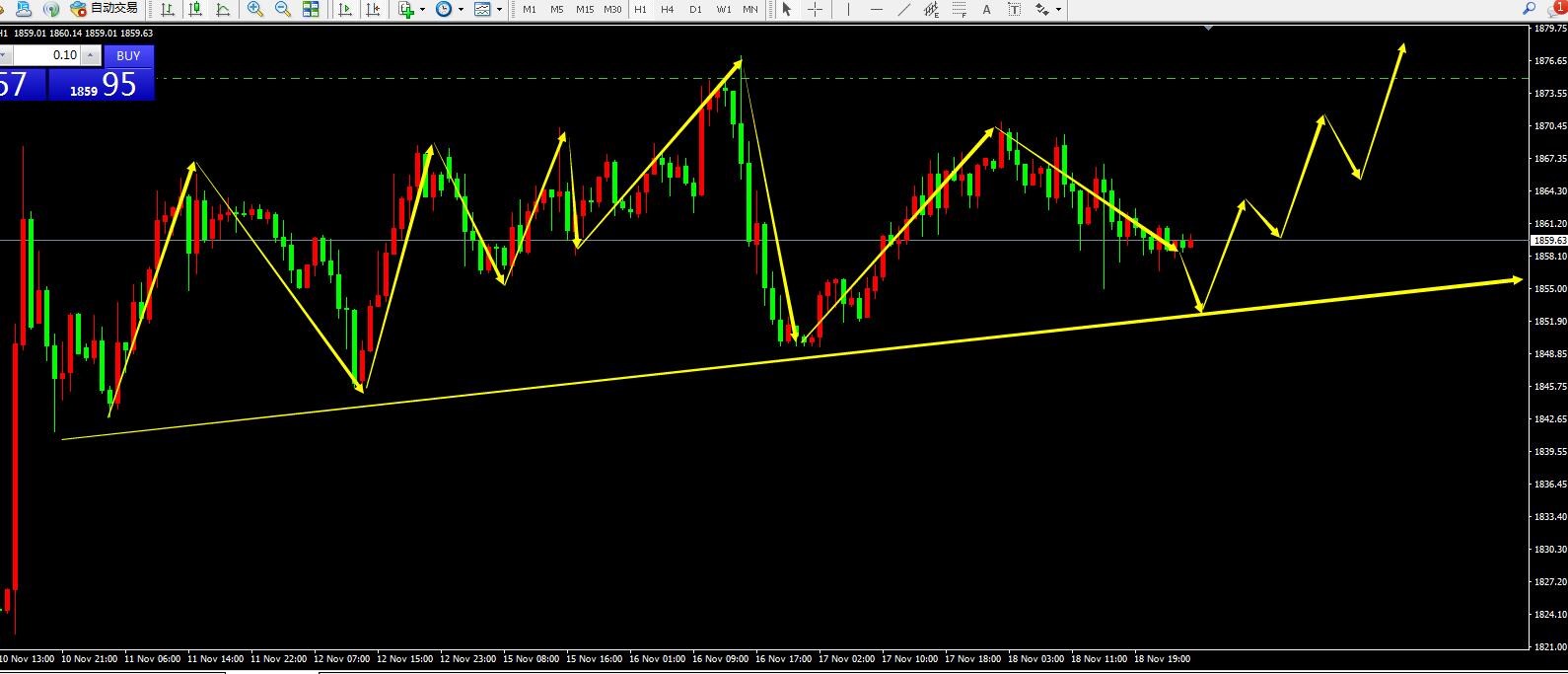Select the H1 timeframe
The image size is (1568, 674).
[x=640, y=9]
